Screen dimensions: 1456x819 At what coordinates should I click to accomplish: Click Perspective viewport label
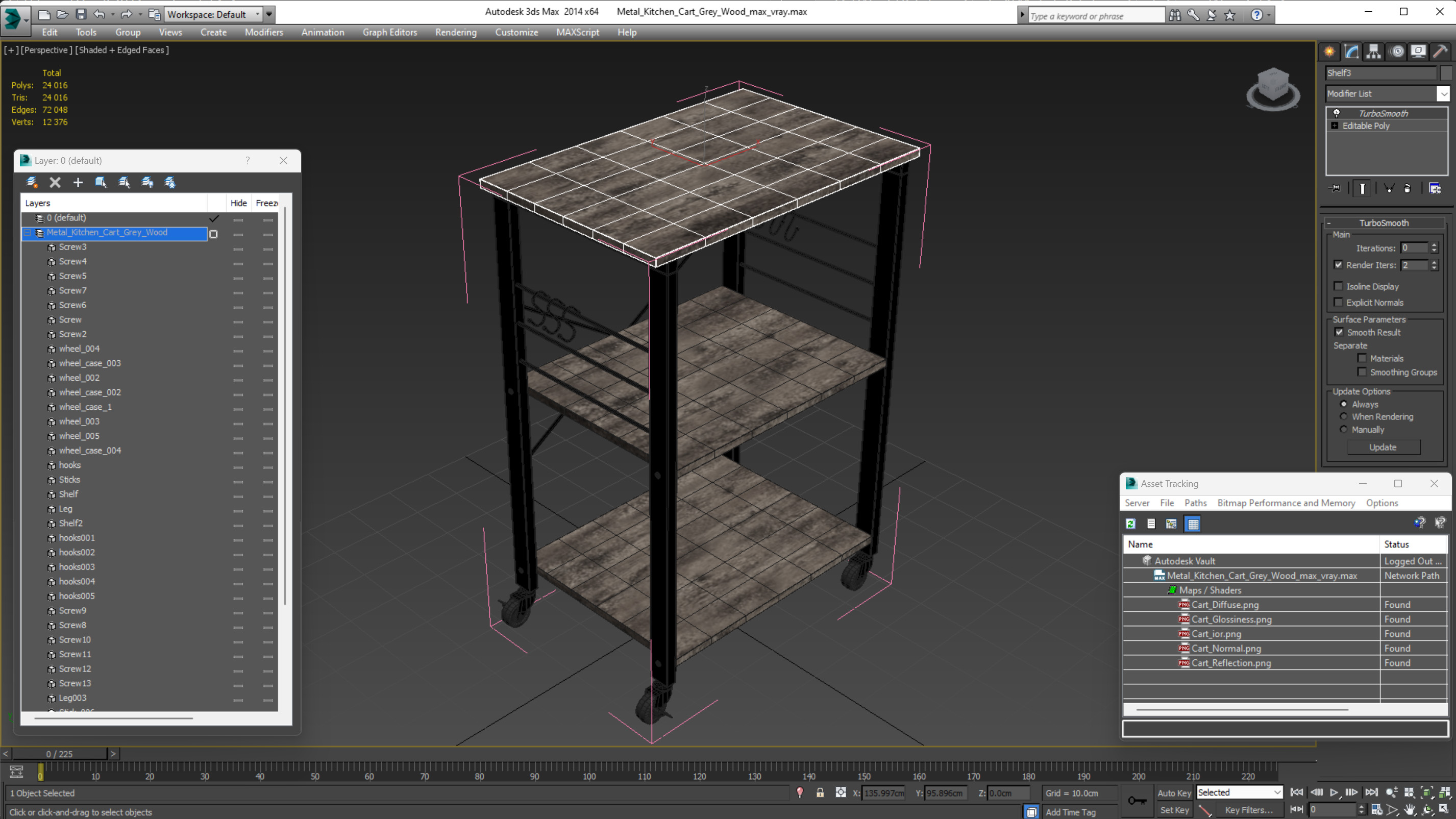point(46,49)
